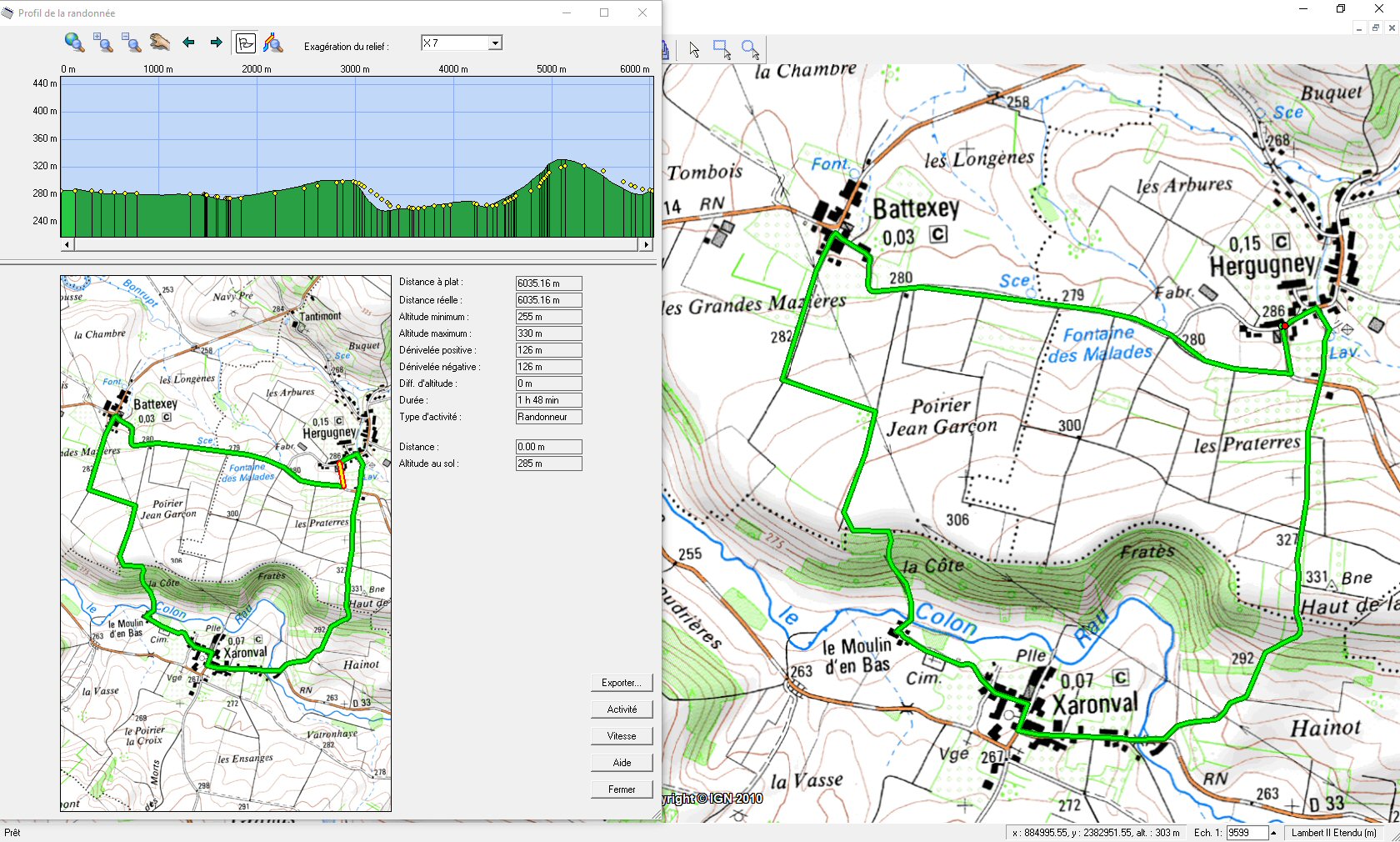Select the zoom in magnifier tool

tap(103, 43)
